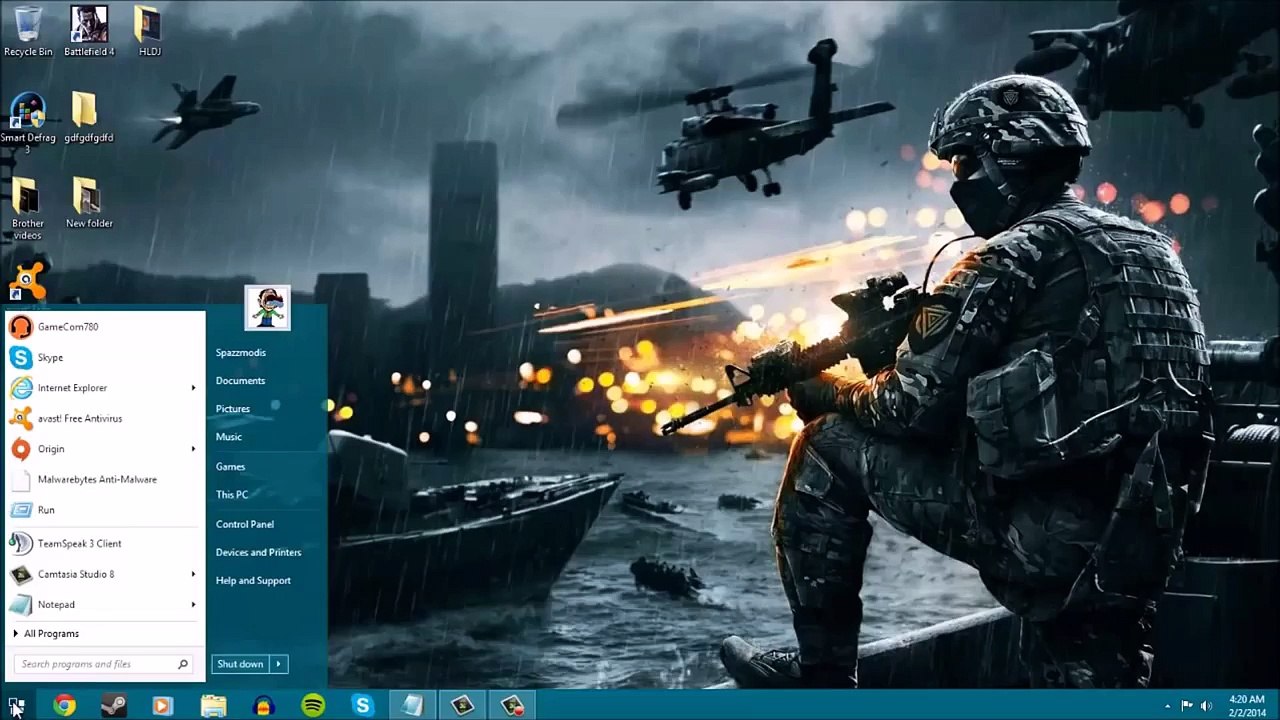Open the Spazzmodis user folder link
1280x720 pixels.
[x=241, y=353]
